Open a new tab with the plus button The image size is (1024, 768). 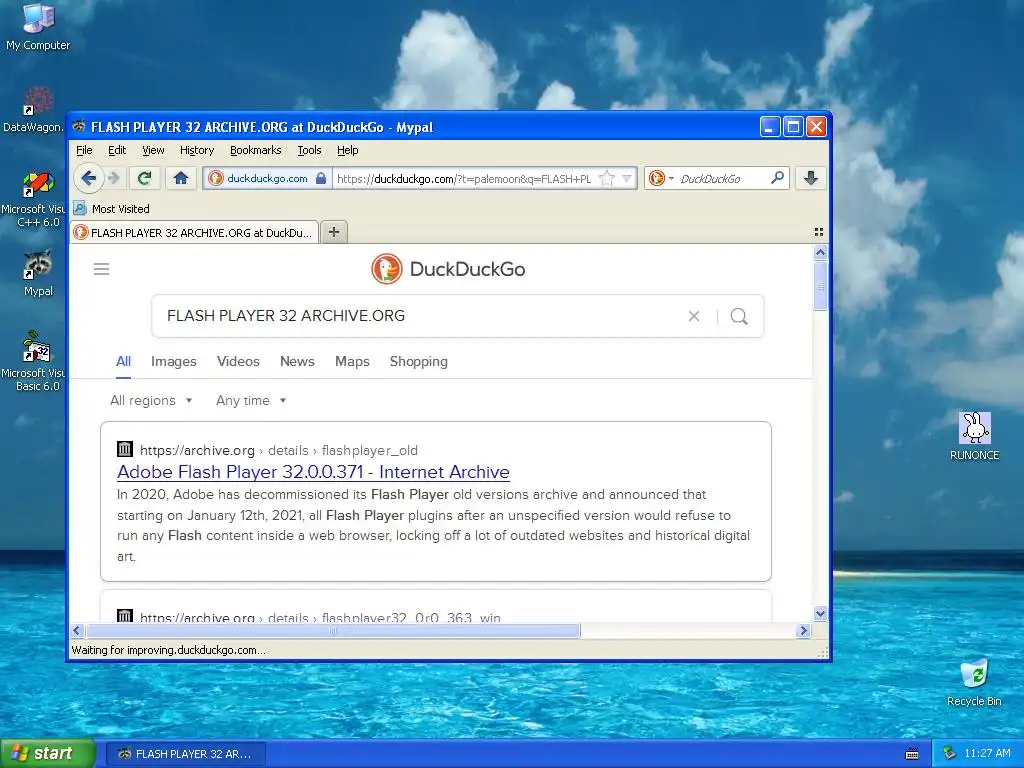tap(334, 232)
